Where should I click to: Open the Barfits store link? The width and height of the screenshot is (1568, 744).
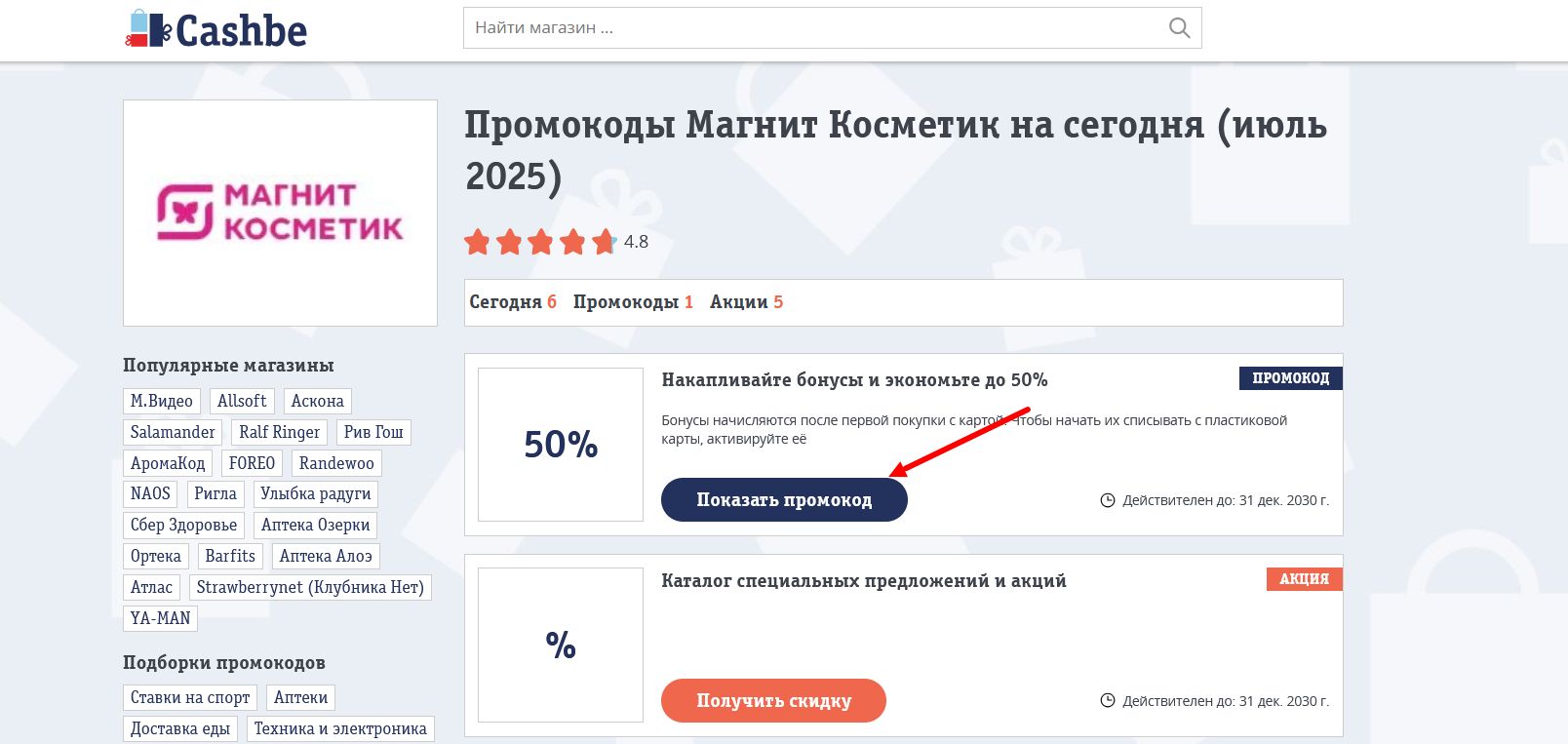pyautogui.click(x=230, y=556)
